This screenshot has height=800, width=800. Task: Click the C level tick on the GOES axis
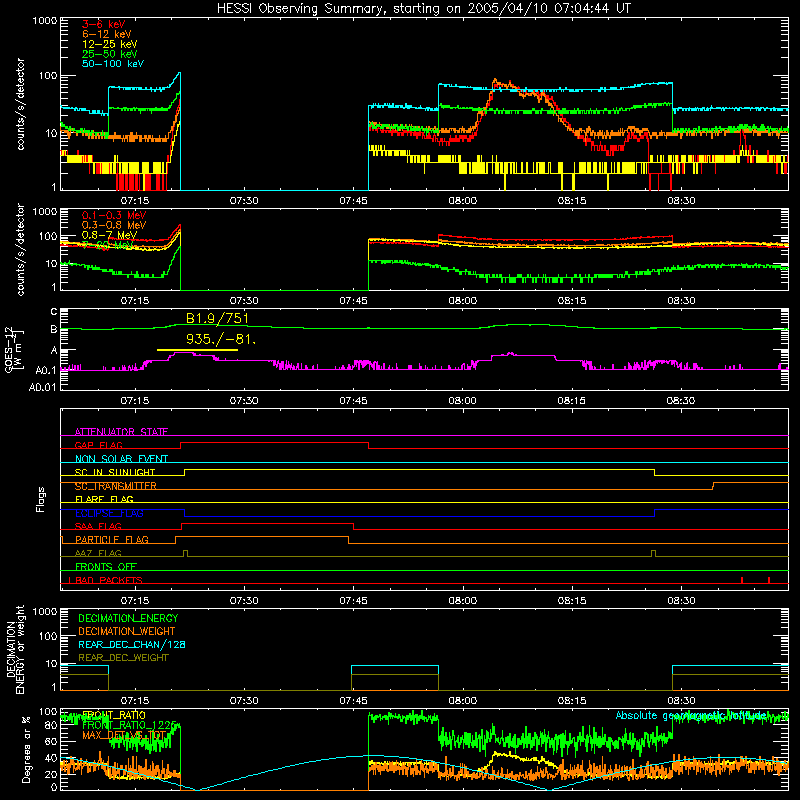coord(55,312)
